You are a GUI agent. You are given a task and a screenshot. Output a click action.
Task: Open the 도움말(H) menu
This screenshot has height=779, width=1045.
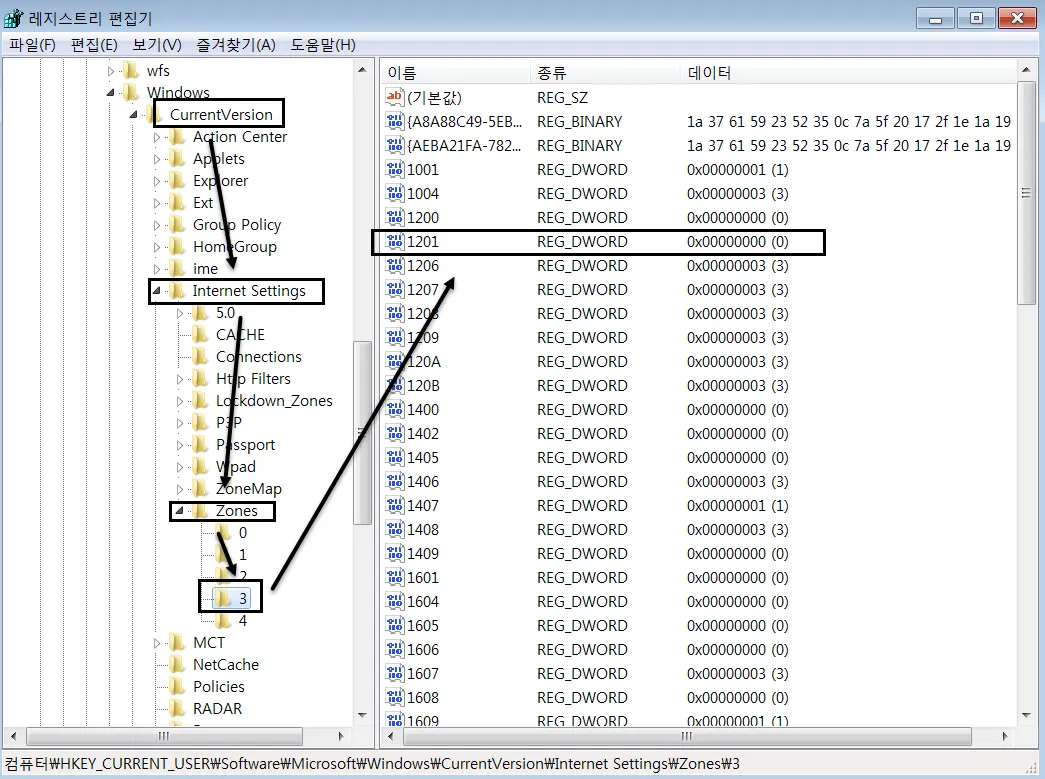click(323, 45)
